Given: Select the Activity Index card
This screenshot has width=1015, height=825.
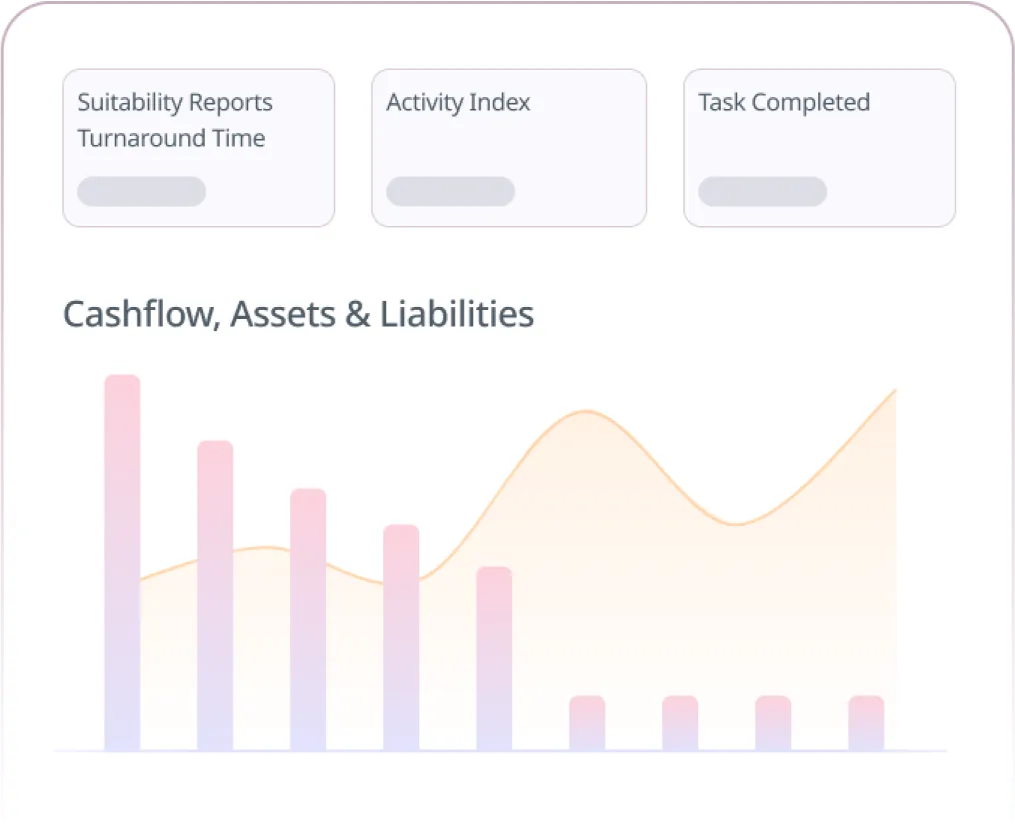Looking at the screenshot, I should (508, 148).
